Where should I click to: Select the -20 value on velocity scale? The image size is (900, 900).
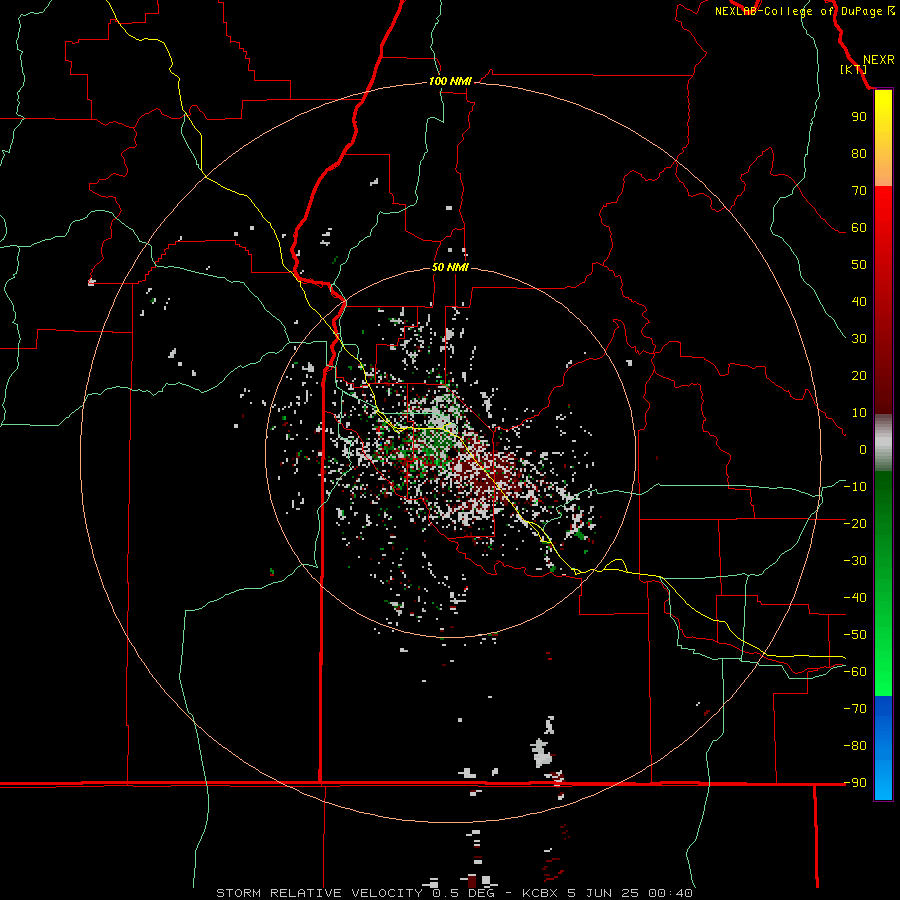855,523
